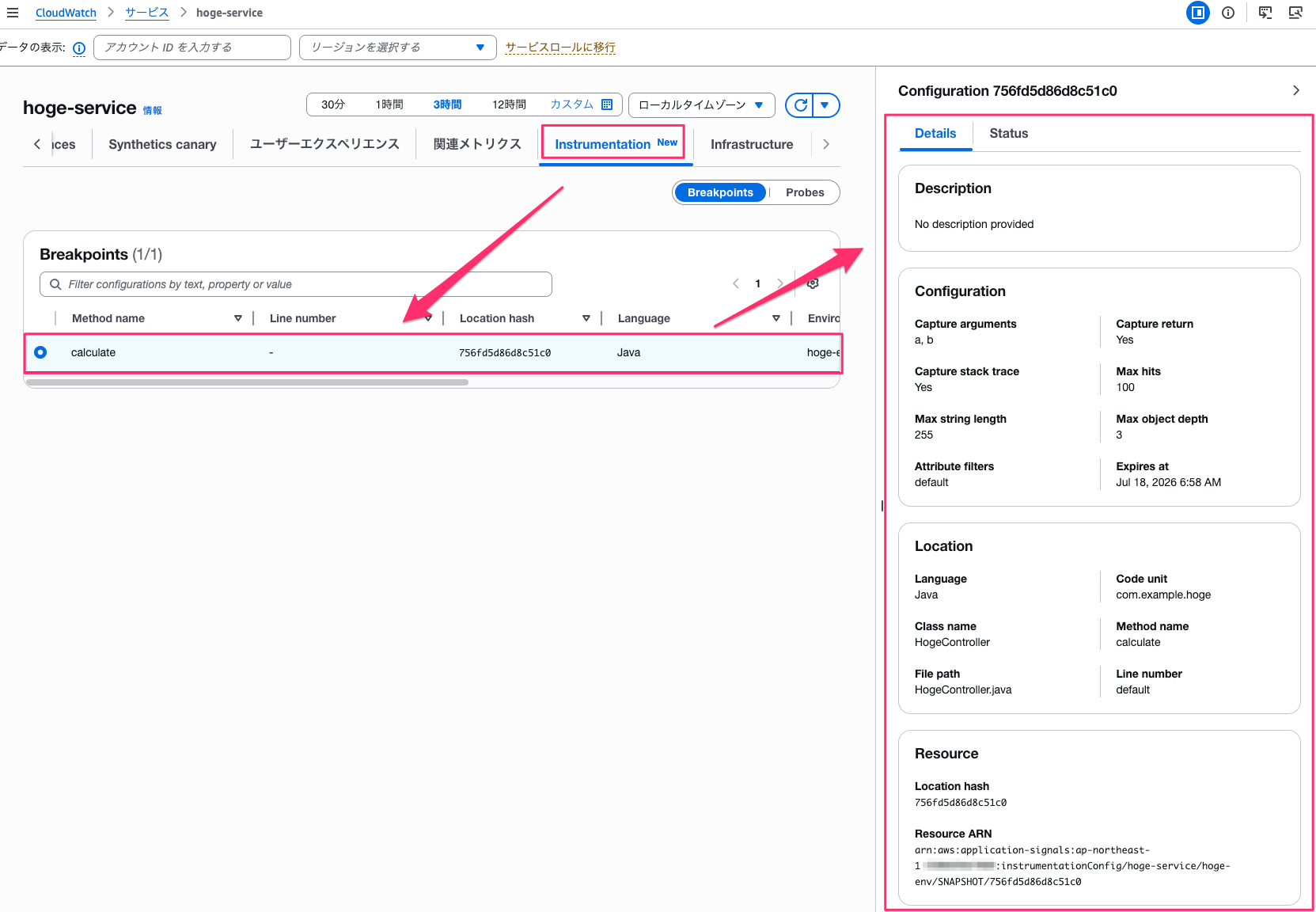Click the info icon beside データの表示
1316x912 pixels.
[x=79, y=48]
